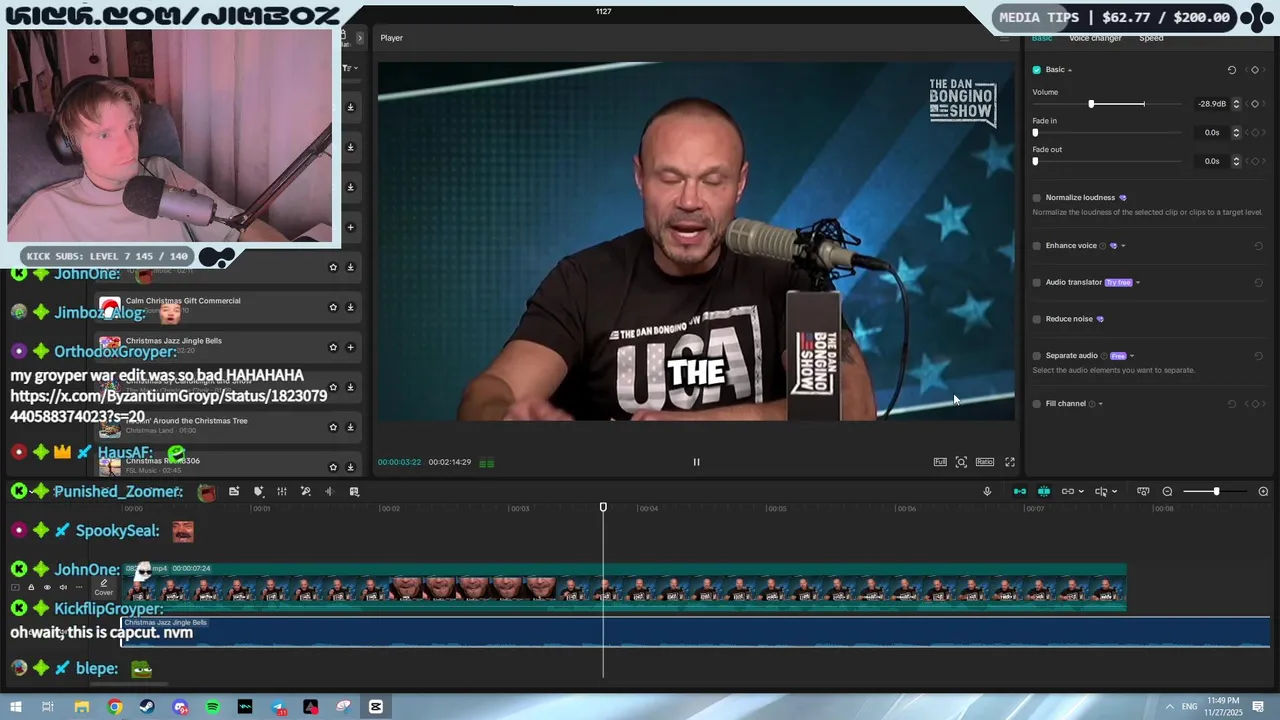The image size is (1280, 720).
Task: Enable Enhance voice checkbox
Action: [1036, 246]
